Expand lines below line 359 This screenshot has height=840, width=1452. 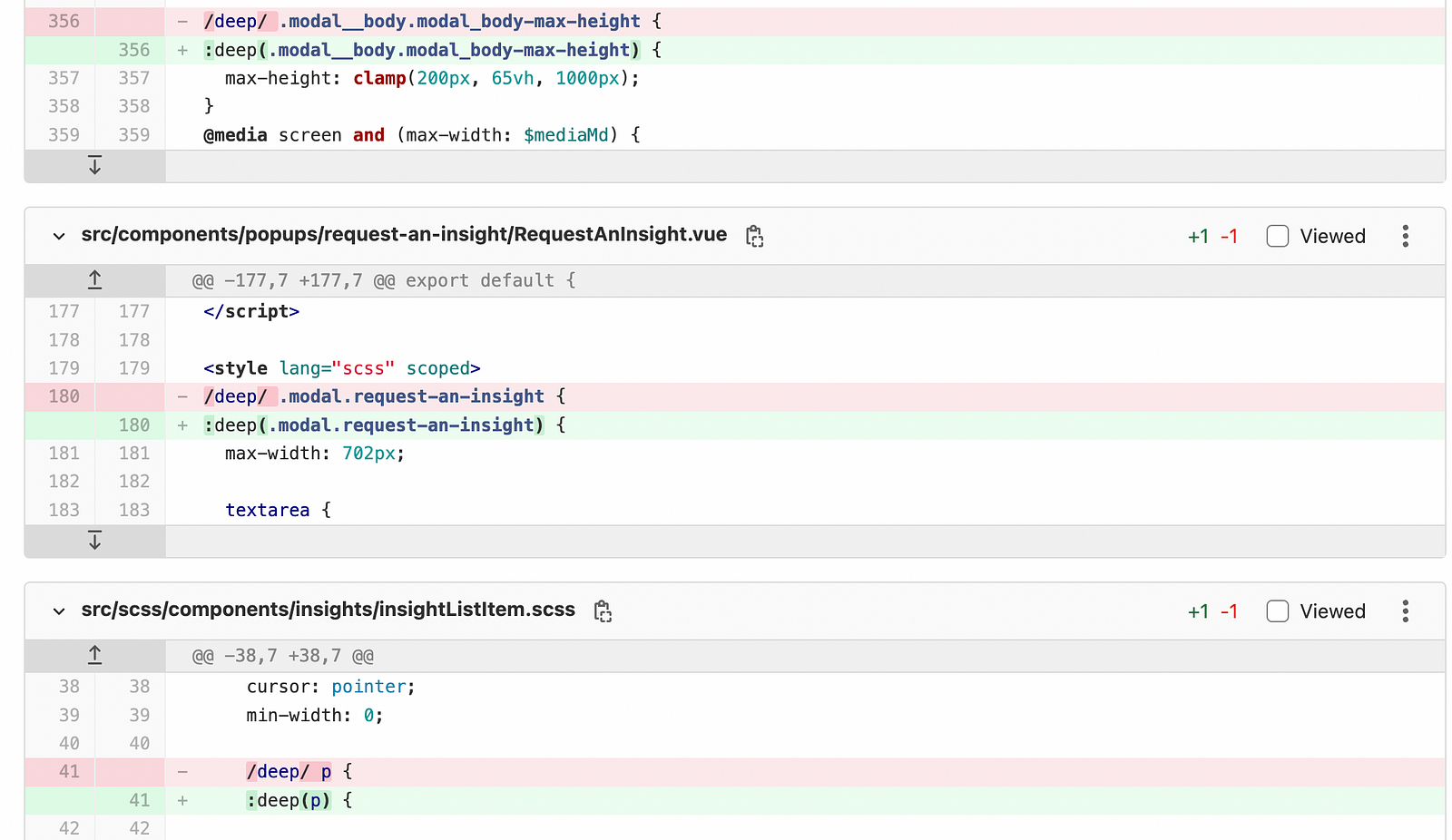point(94,166)
